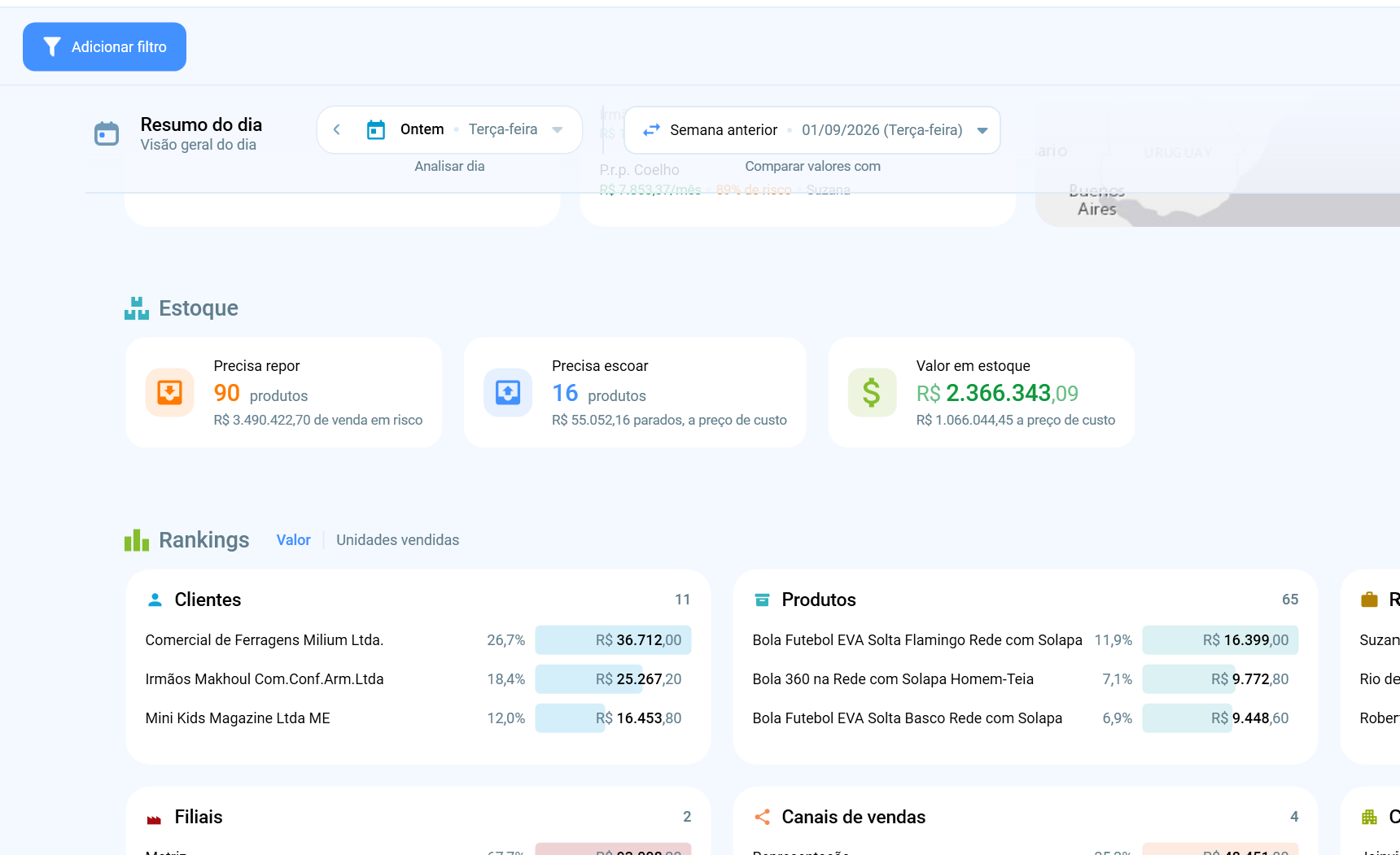Click the Precisa repor card title
The height and width of the screenshot is (855, 1400).
click(x=256, y=366)
